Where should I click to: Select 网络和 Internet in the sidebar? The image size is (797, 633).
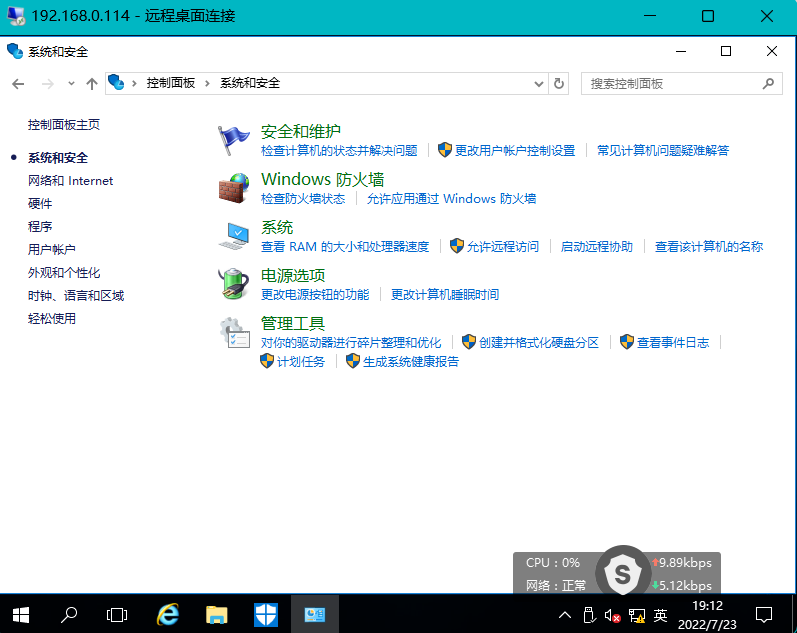[70, 180]
